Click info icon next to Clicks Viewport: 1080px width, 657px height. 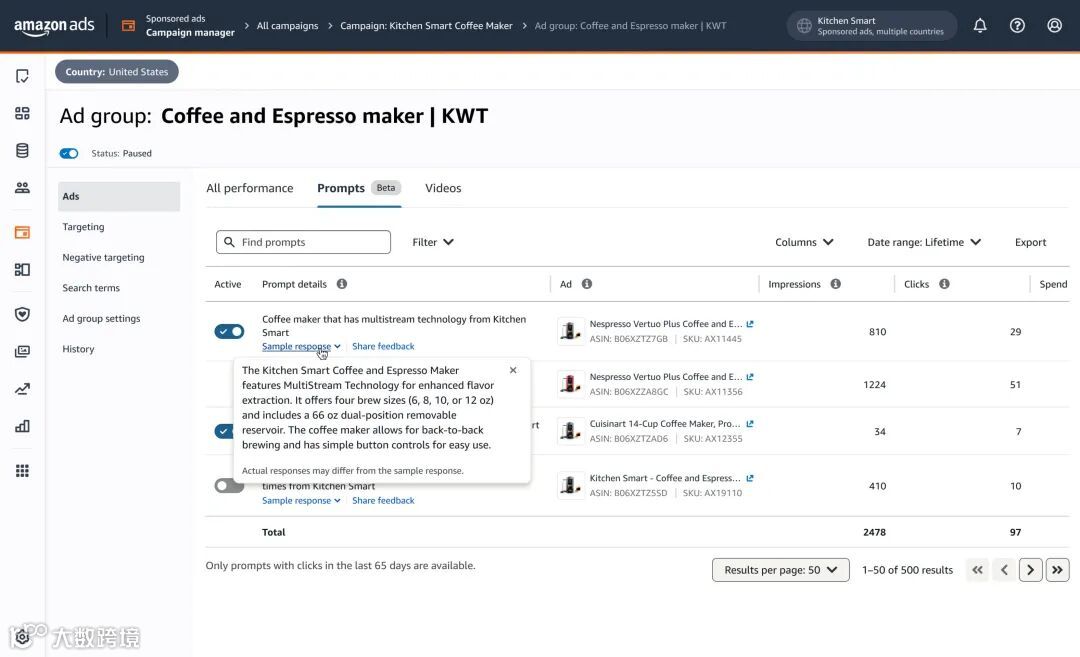(944, 284)
